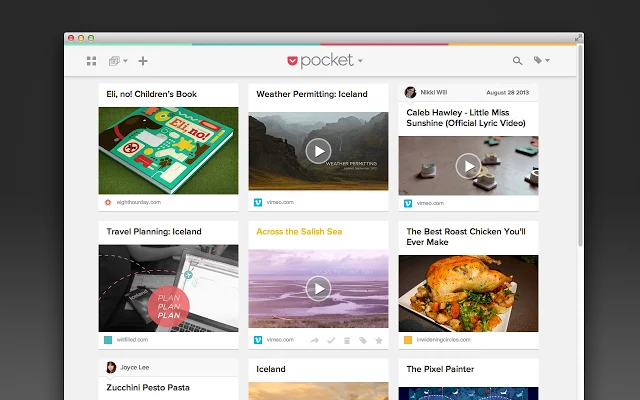The height and width of the screenshot is (400, 640).
Task: Open search with the magnifier icon
Action: tap(517, 61)
